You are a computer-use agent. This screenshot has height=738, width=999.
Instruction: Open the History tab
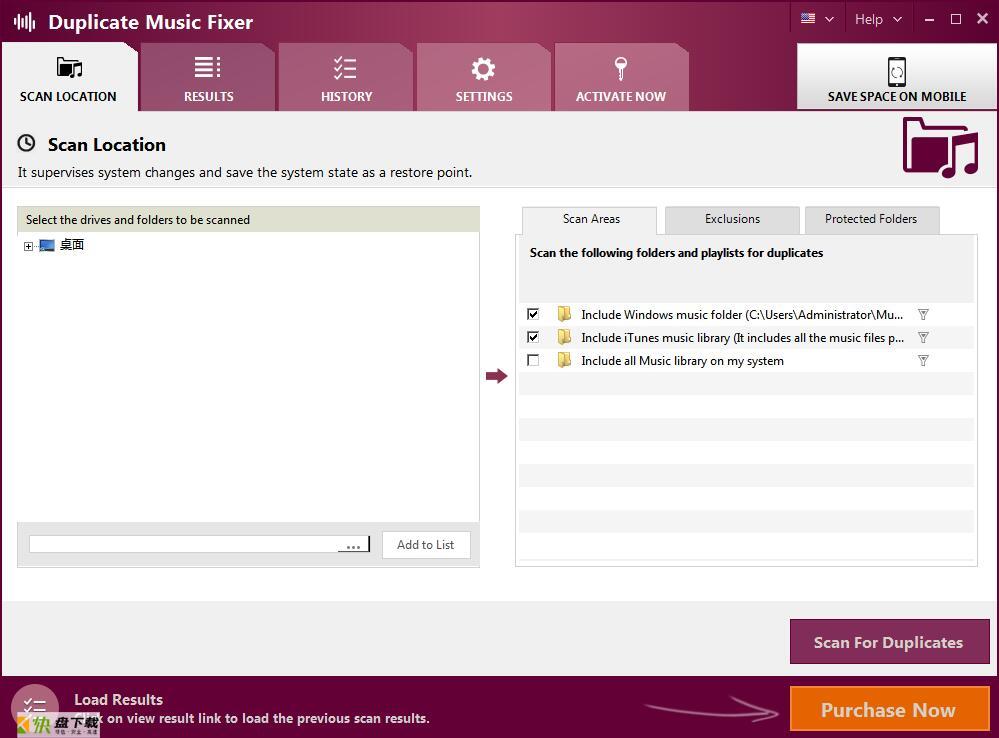click(346, 78)
